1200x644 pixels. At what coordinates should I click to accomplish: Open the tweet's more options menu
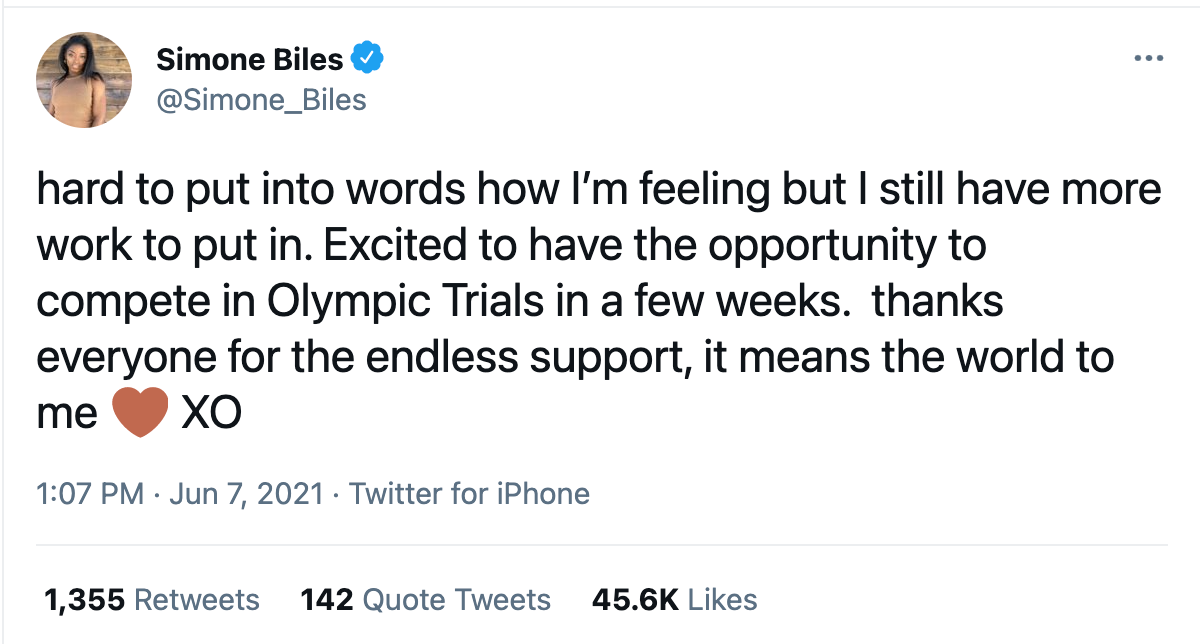(1149, 59)
